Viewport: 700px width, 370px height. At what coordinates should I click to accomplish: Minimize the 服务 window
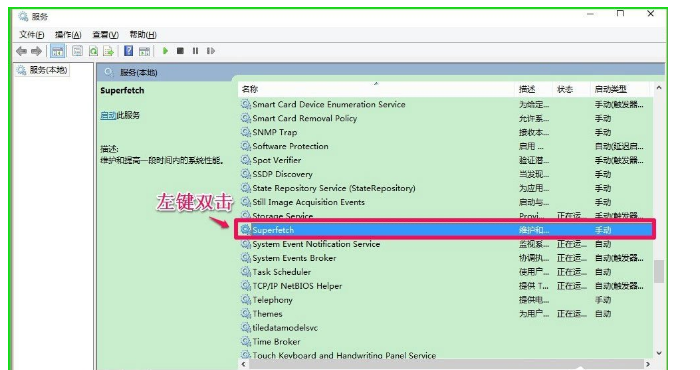590,14
